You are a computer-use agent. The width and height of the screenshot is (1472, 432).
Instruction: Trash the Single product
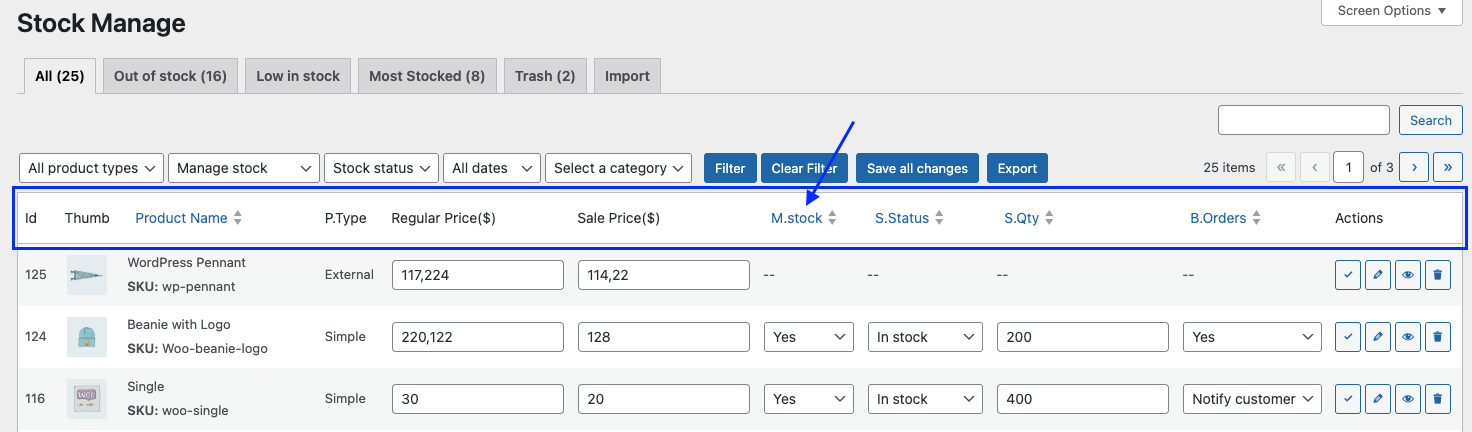pyautogui.click(x=1437, y=399)
